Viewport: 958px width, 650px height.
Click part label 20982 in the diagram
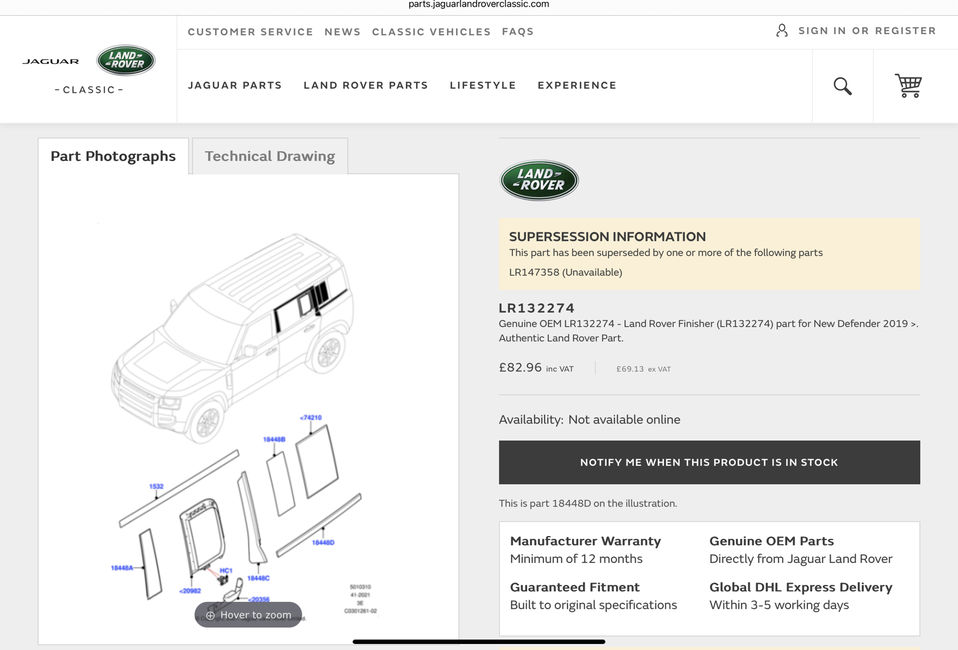(x=190, y=591)
